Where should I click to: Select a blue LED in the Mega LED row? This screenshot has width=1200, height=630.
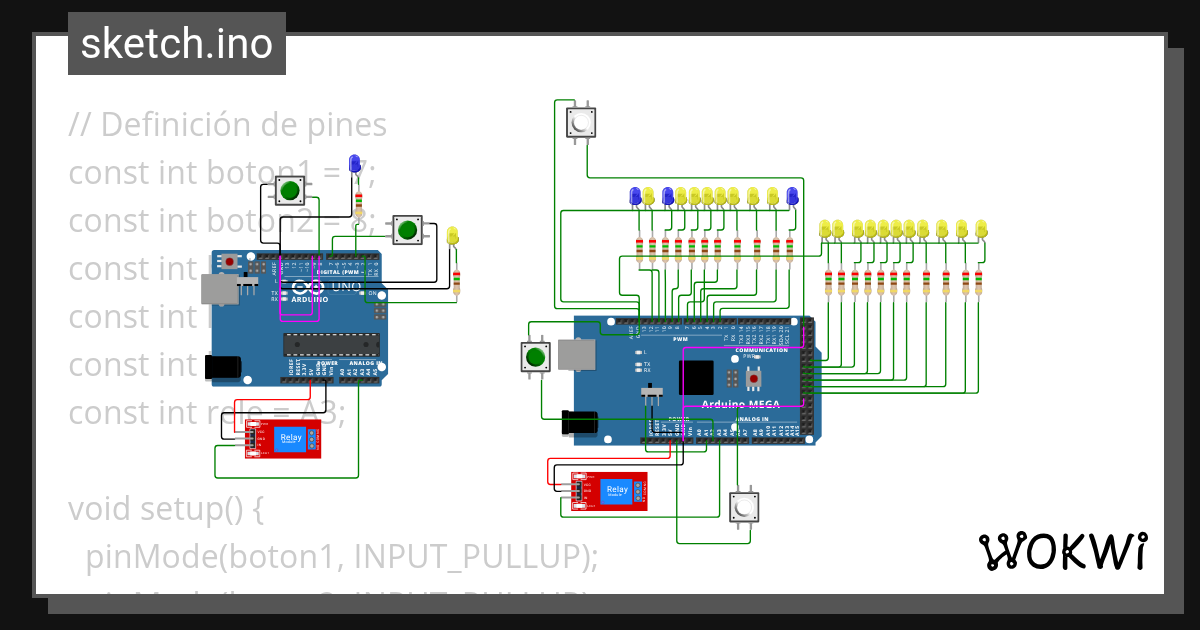coord(635,196)
